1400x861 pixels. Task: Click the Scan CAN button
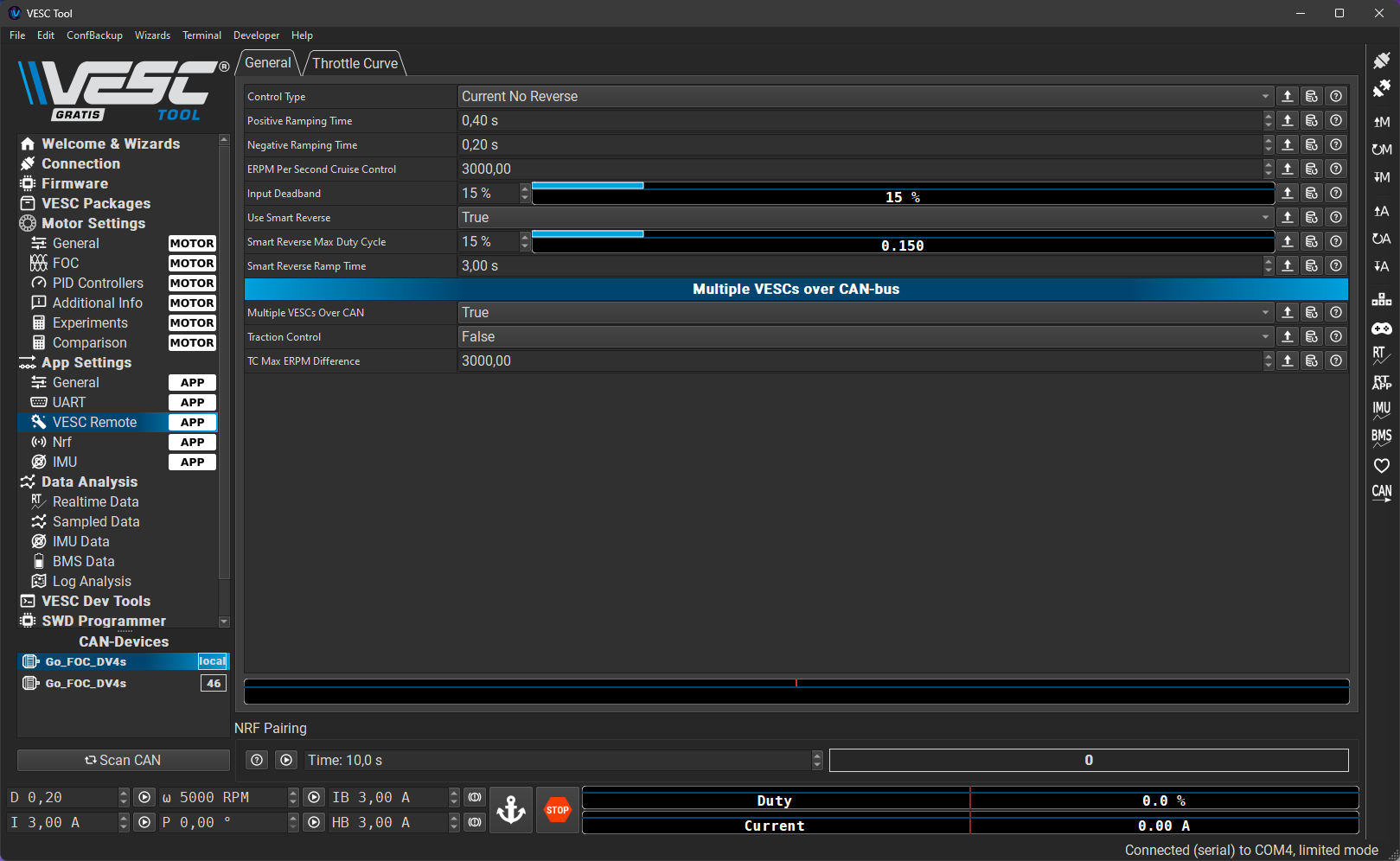click(123, 760)
